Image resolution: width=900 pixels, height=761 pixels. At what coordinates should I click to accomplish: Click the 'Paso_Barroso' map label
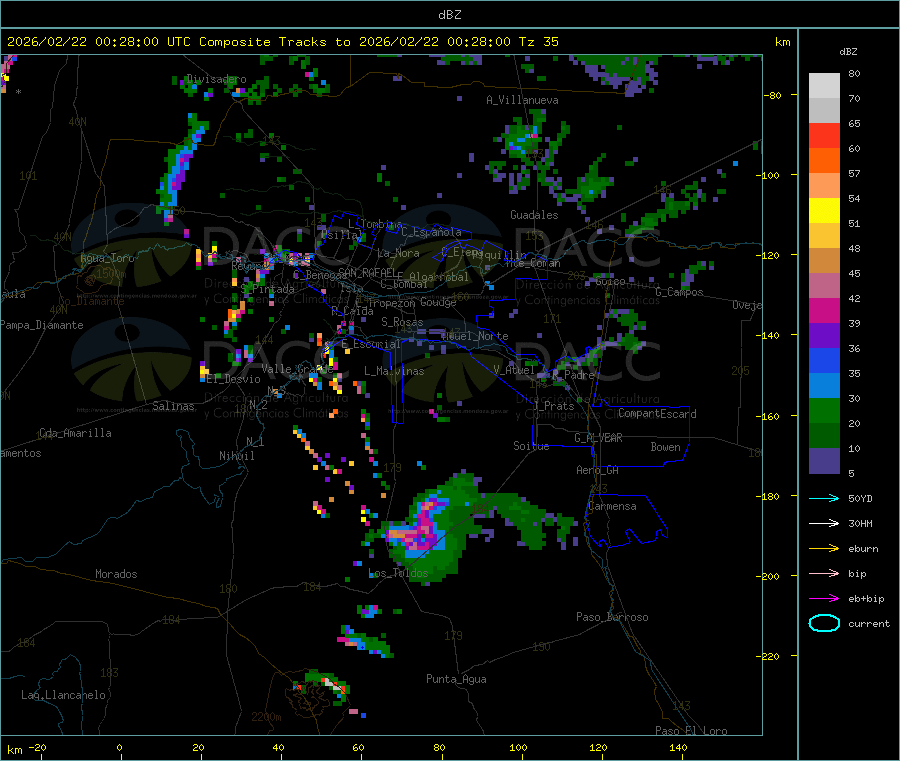point(612,618)
